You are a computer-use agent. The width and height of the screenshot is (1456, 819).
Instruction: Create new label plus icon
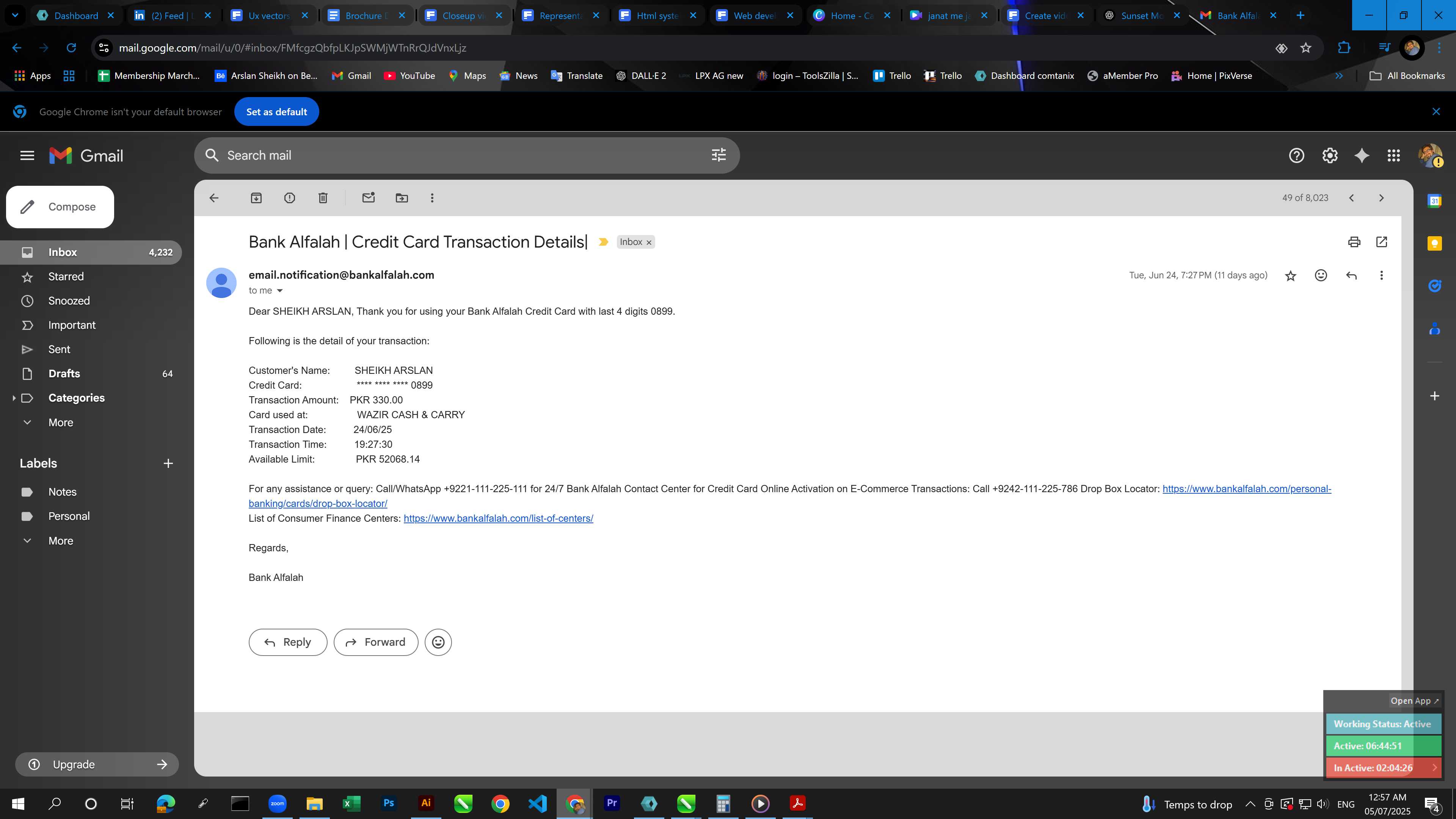[168, 463]
